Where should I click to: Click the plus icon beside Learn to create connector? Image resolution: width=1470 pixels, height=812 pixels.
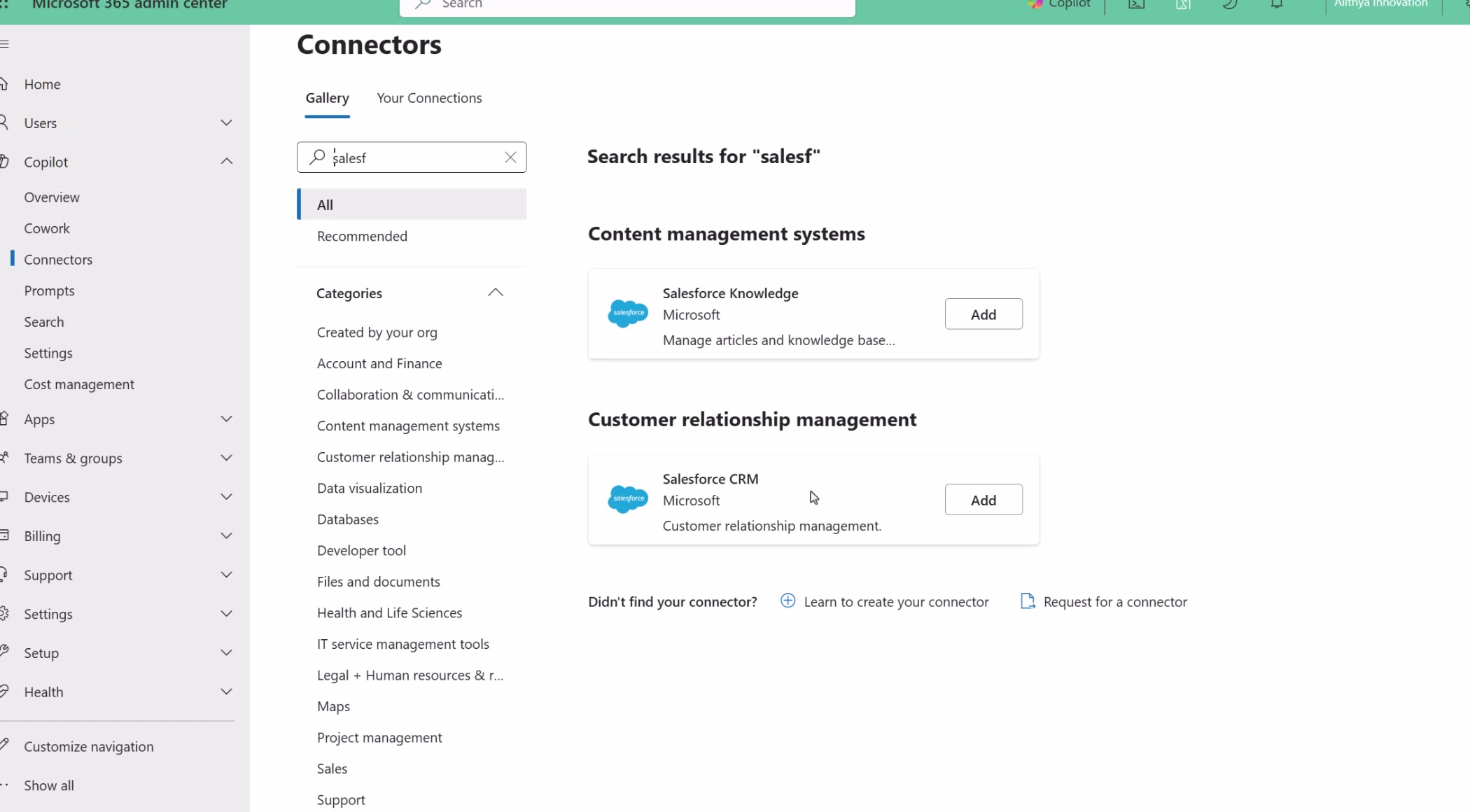(x=787, y=601)
